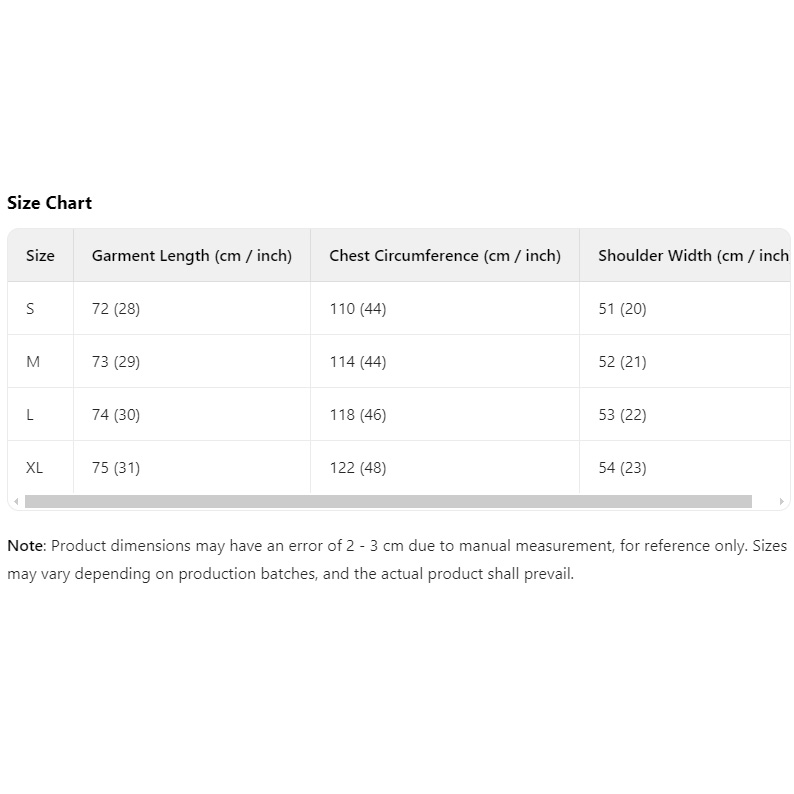Click the Shoulder Width column header

pyautogui.click(x=692, y=256)
